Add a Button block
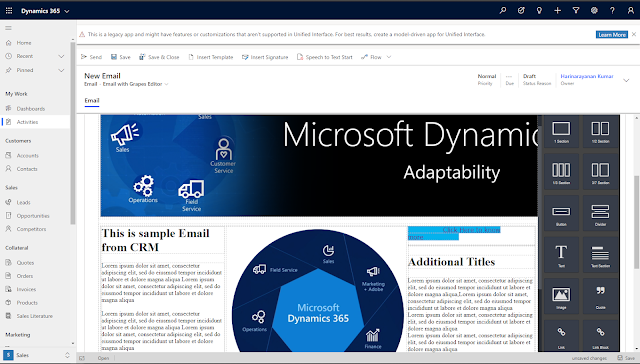 point(561,214)
